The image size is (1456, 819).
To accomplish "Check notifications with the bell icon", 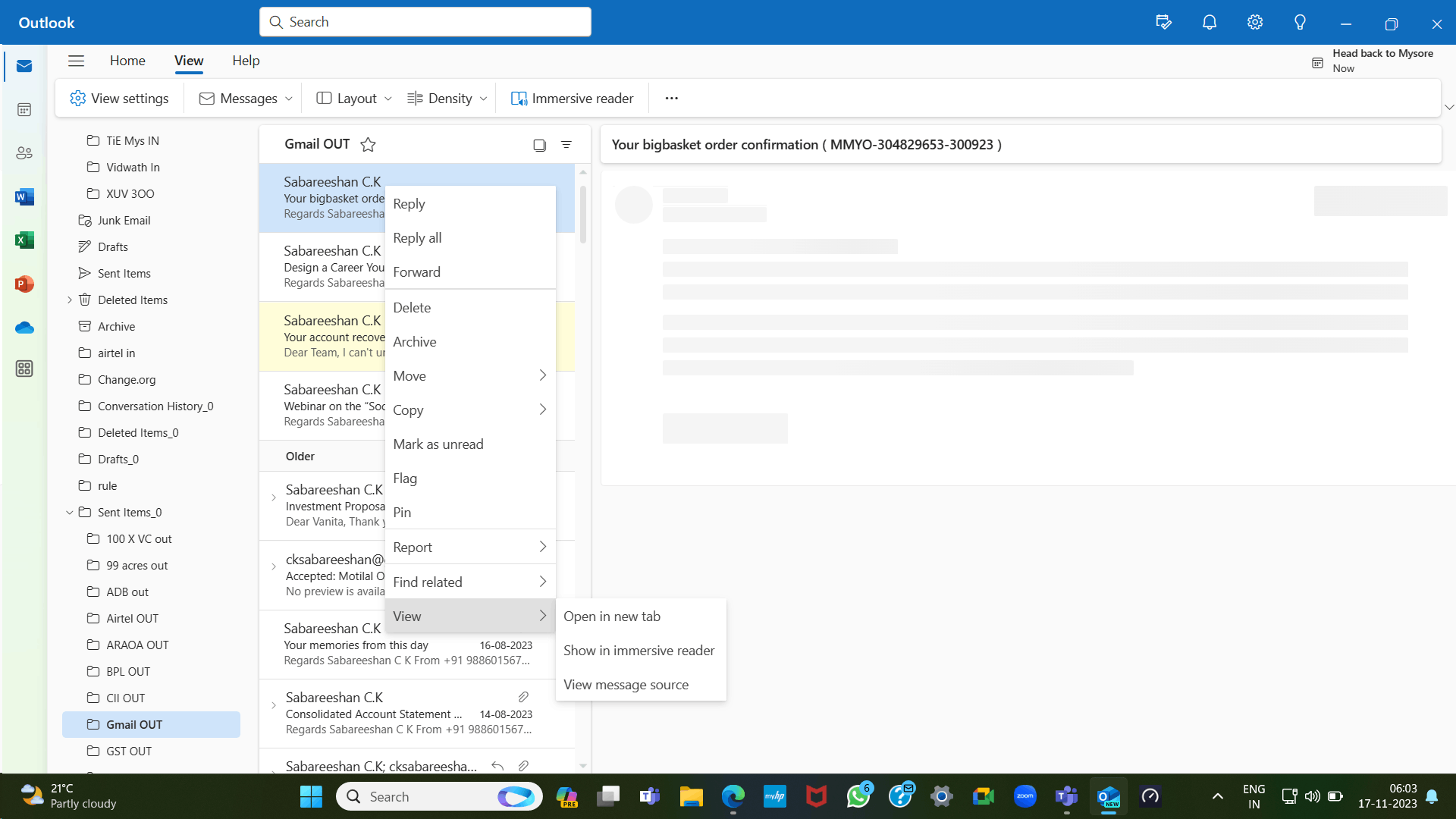I will pyautogui.click(x=1208, y=22).
